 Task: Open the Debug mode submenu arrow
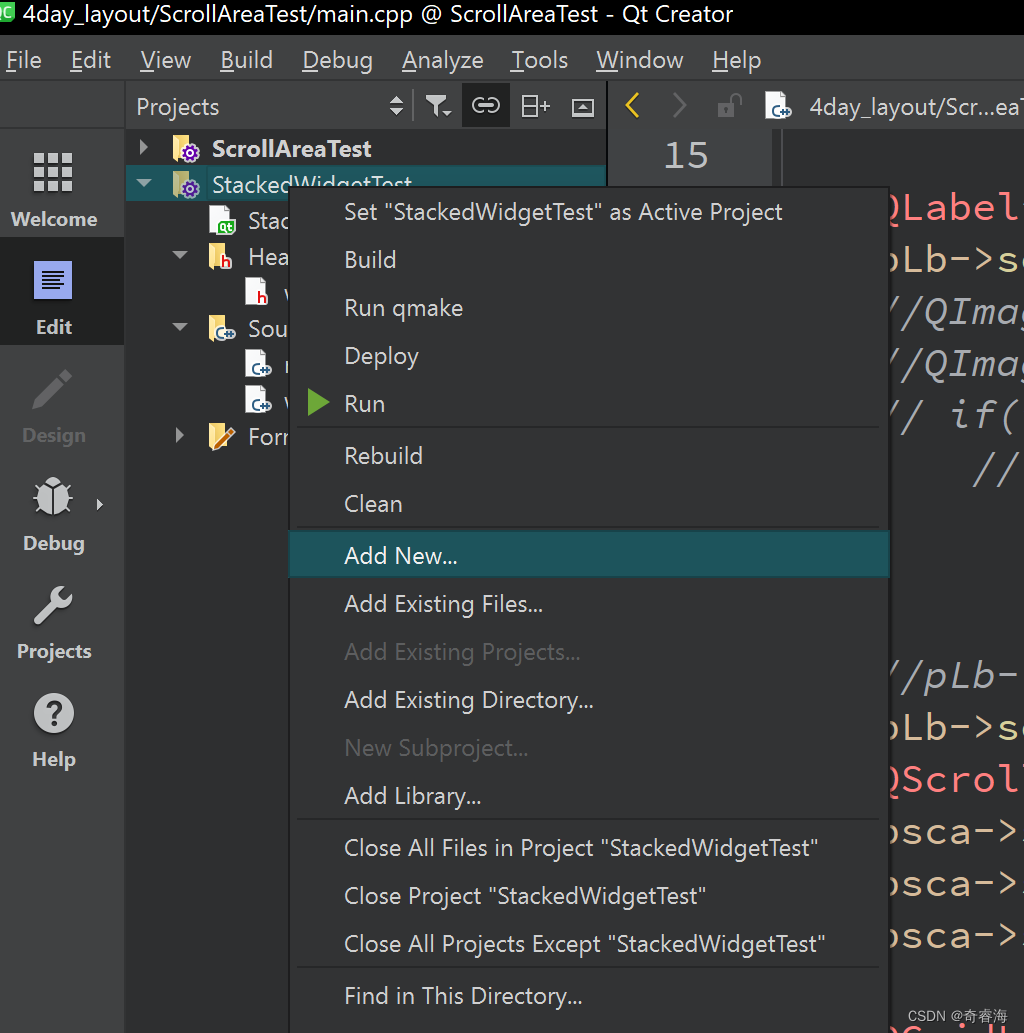point(100,505)
